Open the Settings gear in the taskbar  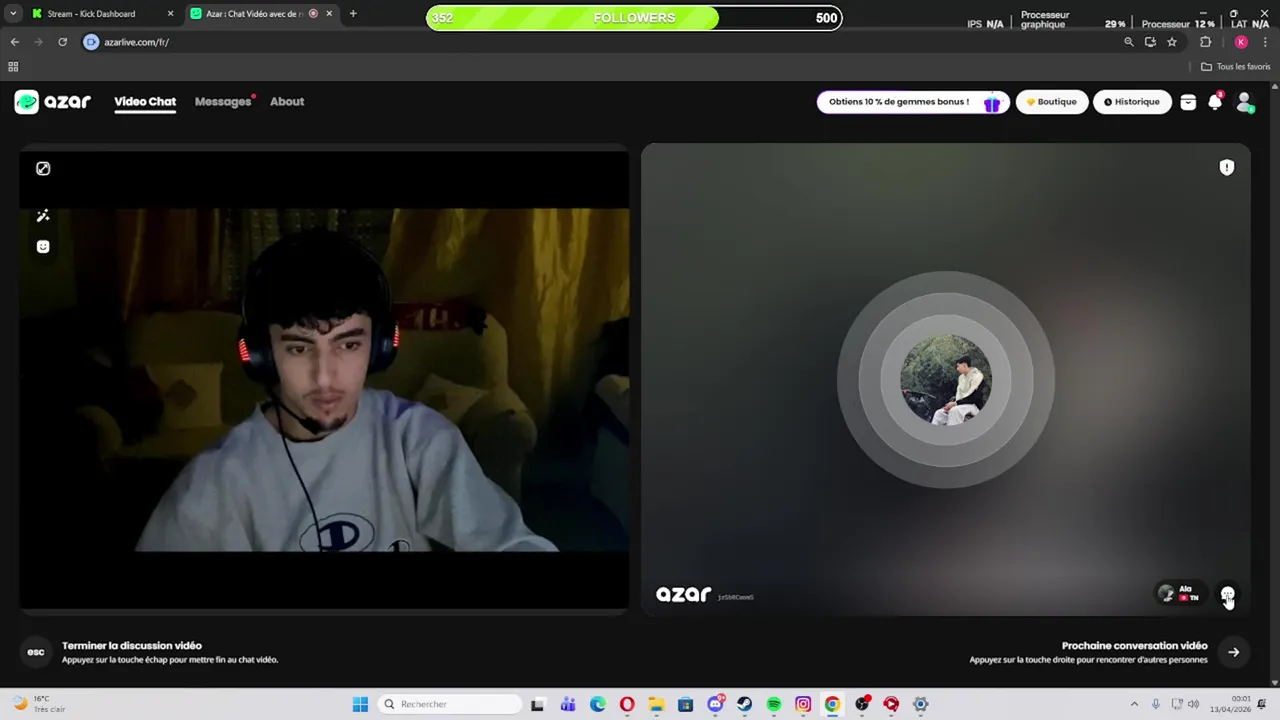921,704
